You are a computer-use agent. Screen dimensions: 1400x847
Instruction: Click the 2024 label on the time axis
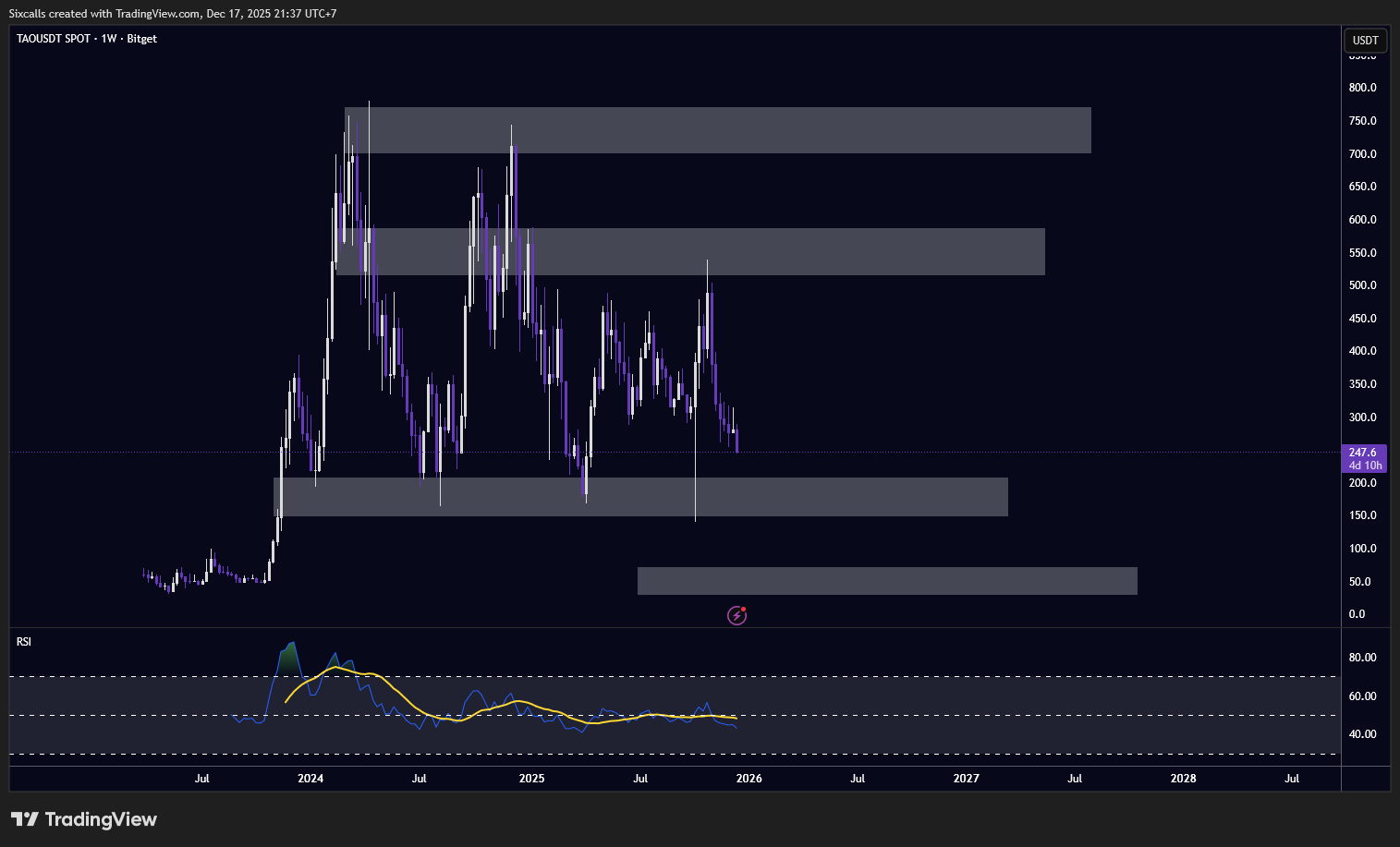(310, 779)
